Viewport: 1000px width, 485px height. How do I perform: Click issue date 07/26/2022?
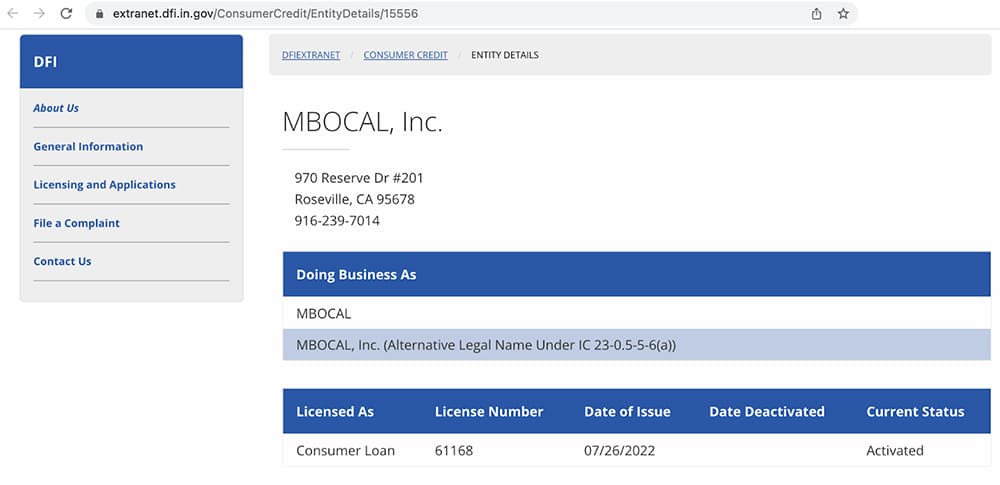[620, 451]
